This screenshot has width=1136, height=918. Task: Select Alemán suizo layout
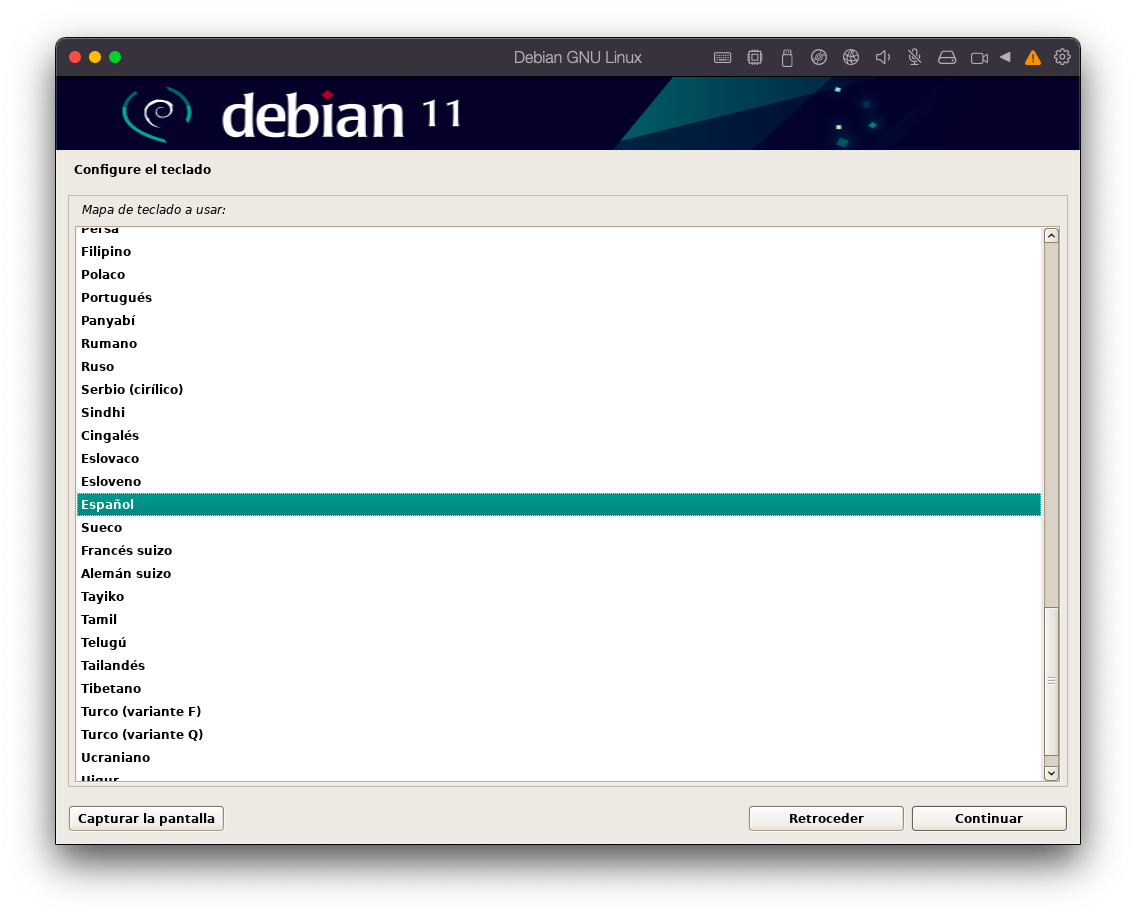[559, 573]
